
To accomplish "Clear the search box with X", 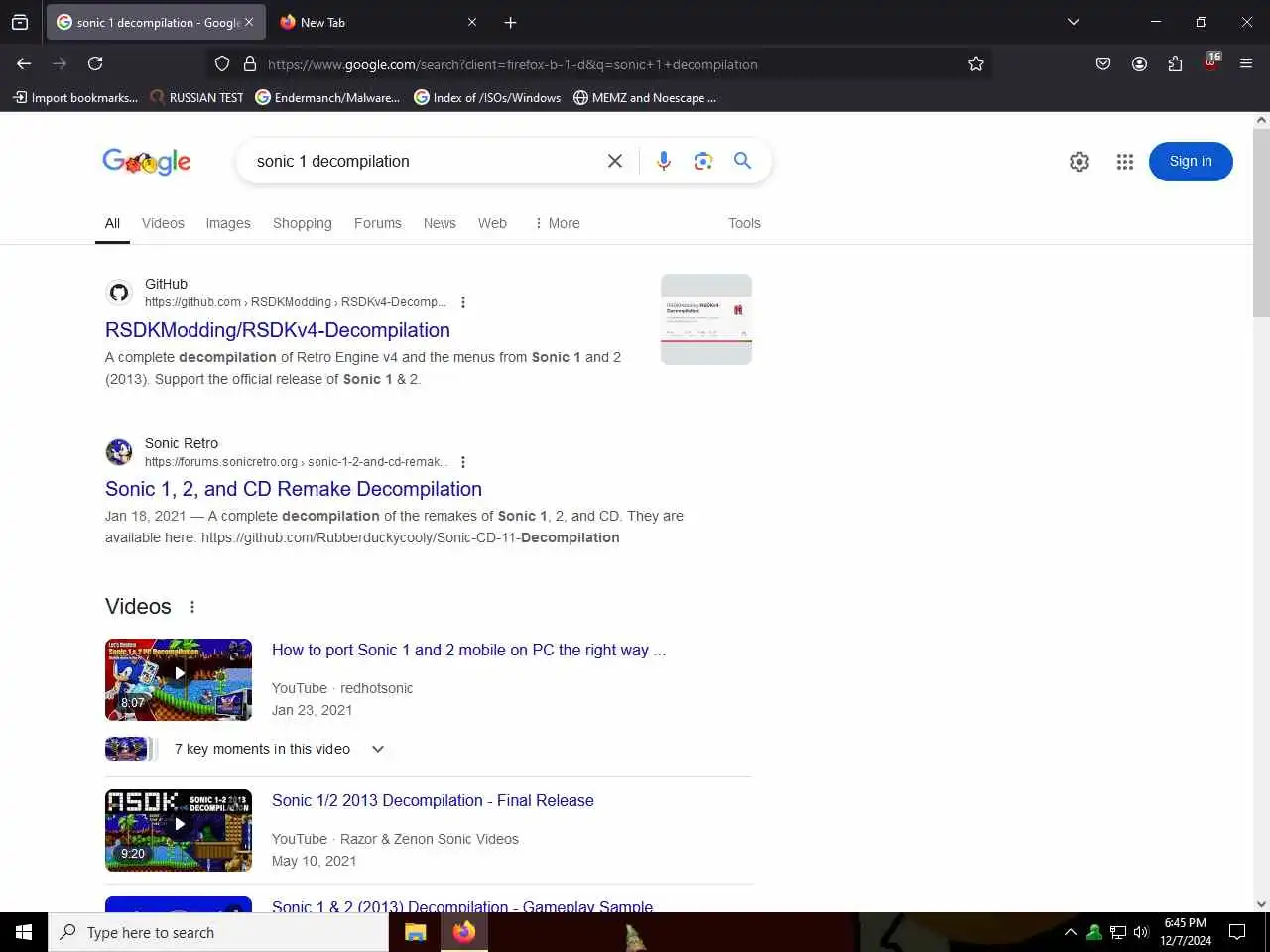I will coord(615,161).
